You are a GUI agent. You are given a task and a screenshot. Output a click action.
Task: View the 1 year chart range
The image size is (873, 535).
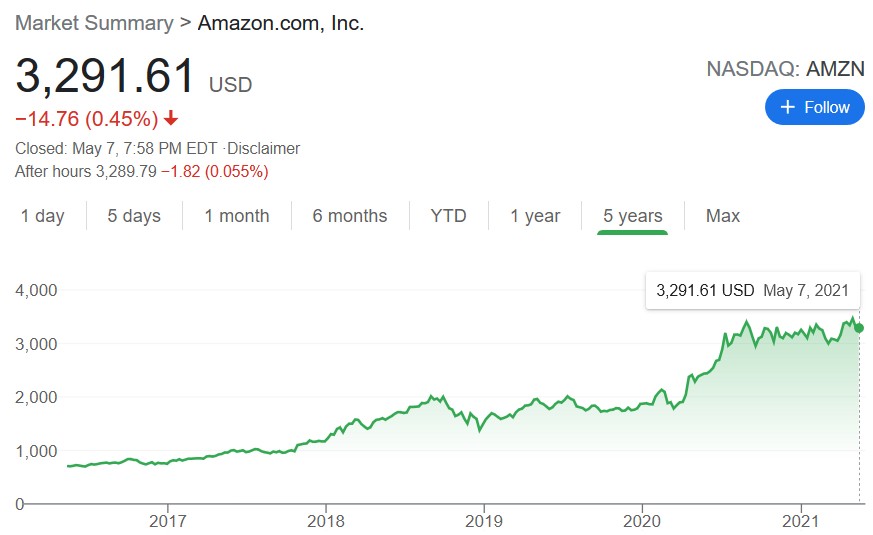coord(535,216)
